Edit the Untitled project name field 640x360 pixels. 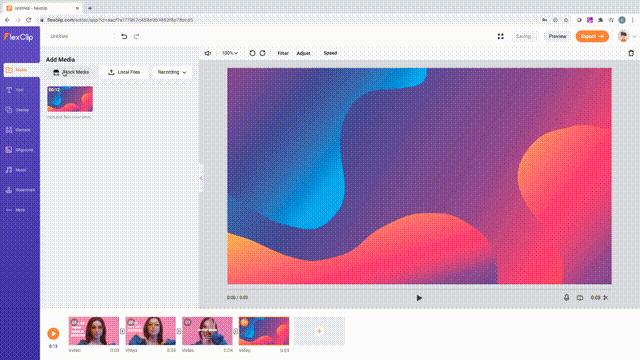click(x=81, y=36)
